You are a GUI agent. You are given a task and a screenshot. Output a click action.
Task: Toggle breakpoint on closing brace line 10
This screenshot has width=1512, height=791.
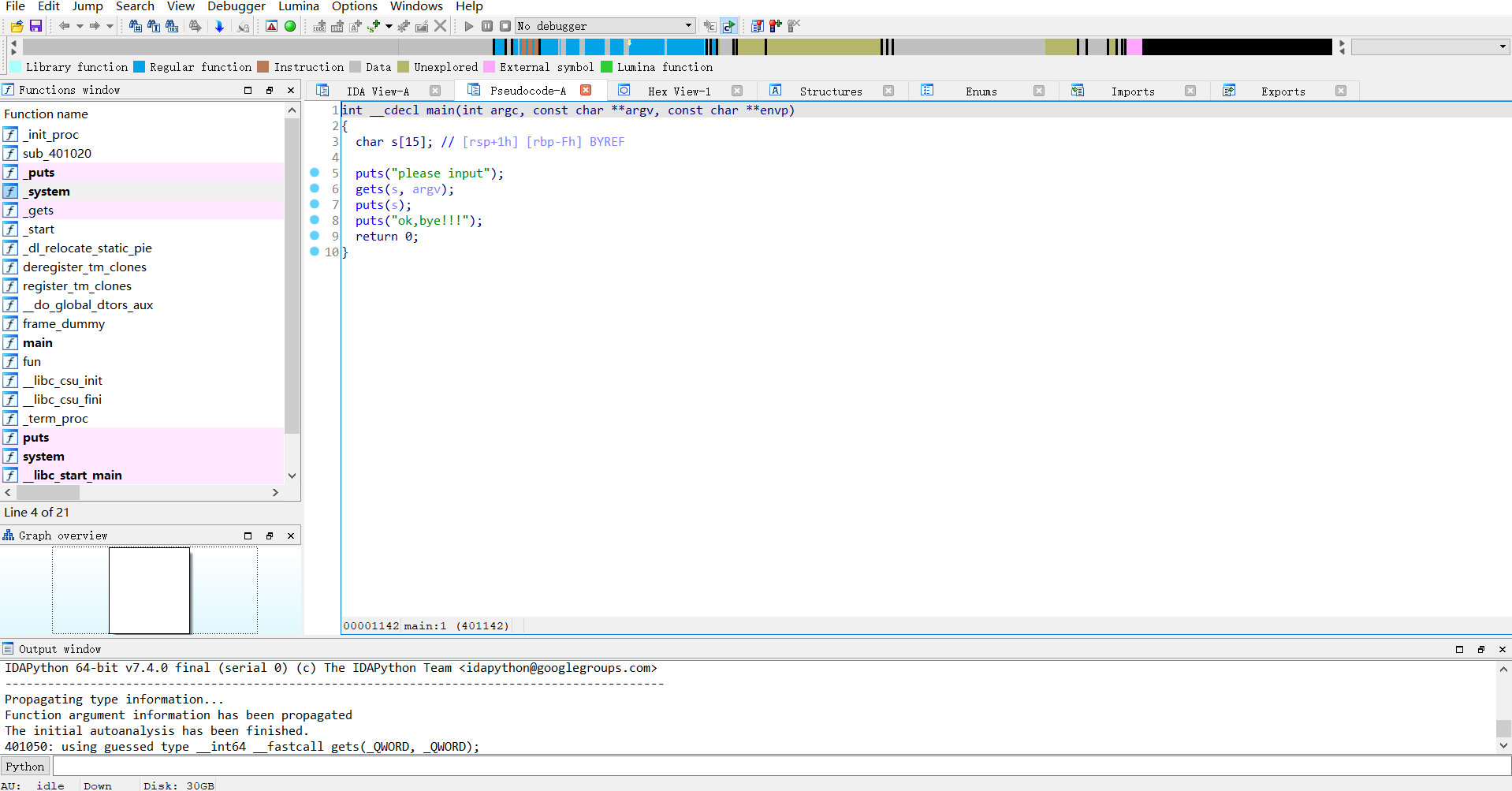coord(315,252)
